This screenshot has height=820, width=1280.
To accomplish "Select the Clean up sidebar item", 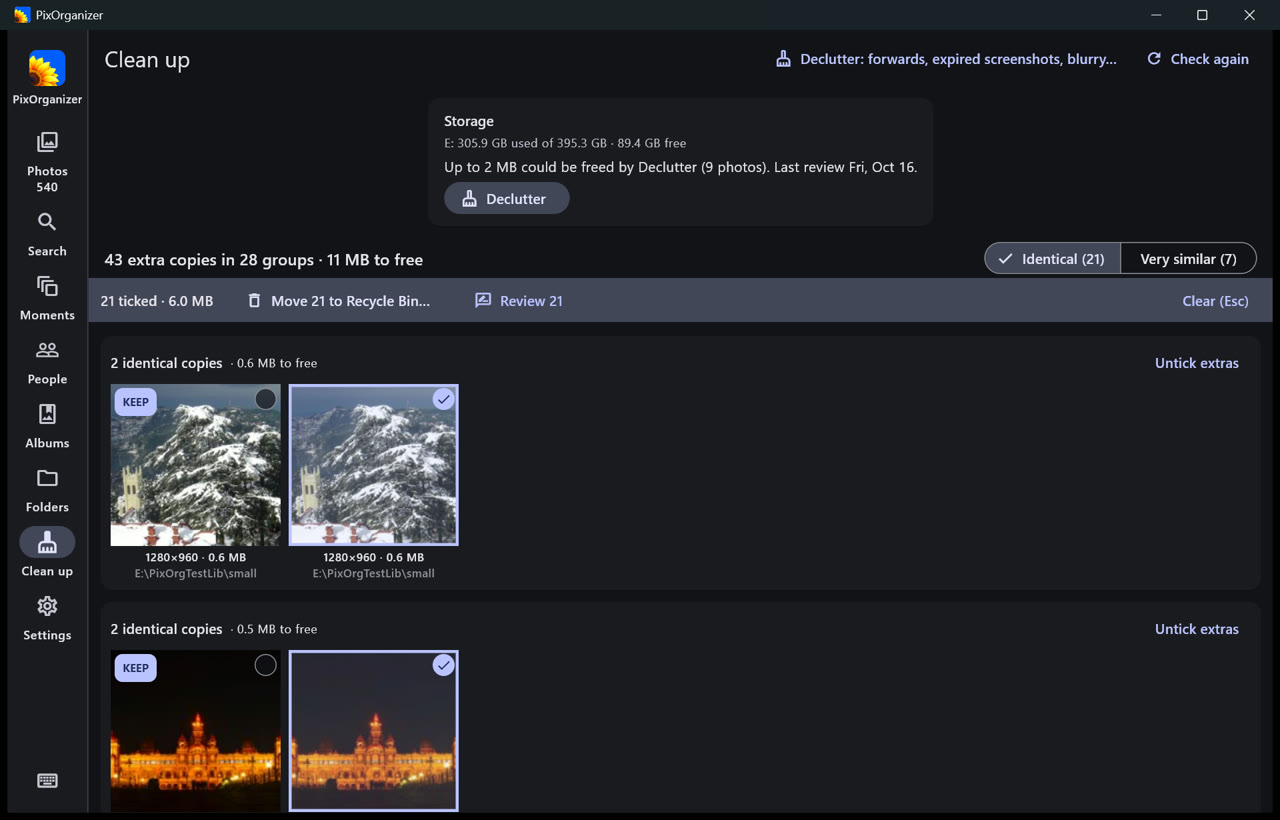I will (x=47, y=553).
